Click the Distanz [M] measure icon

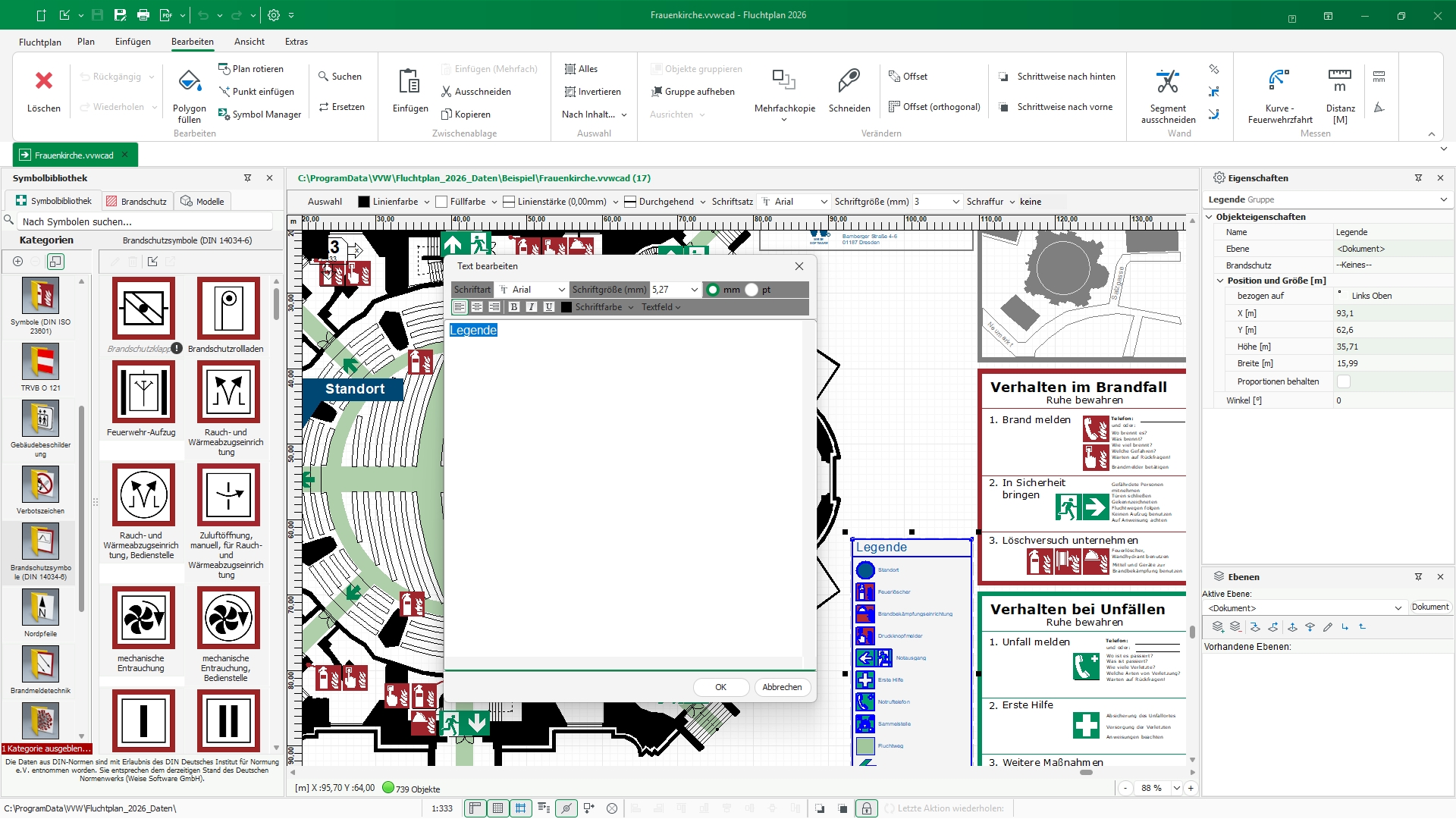(1340, 81)
